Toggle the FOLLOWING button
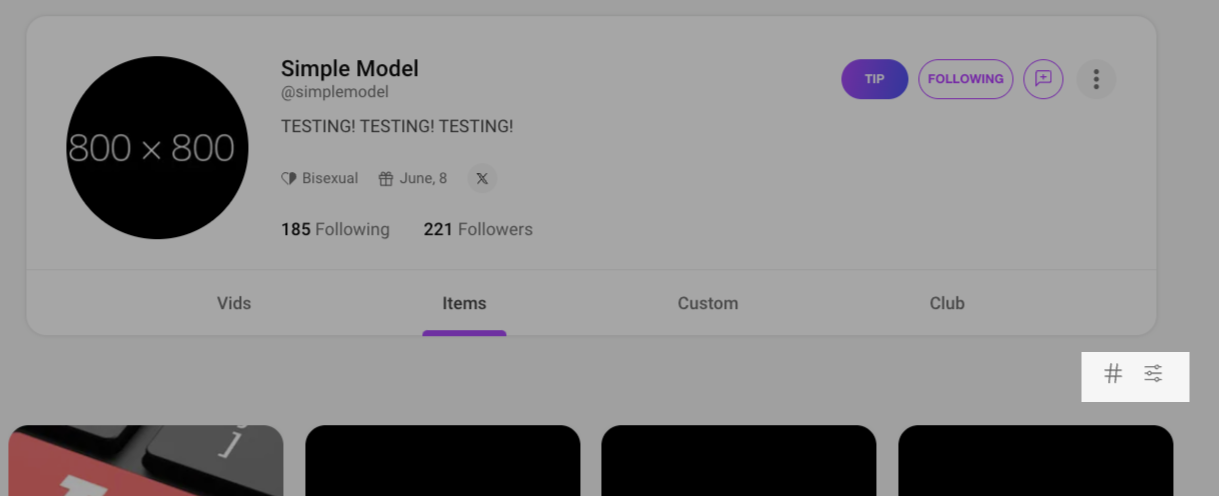Screen dimensions: 1219x496 click(965, 79)
